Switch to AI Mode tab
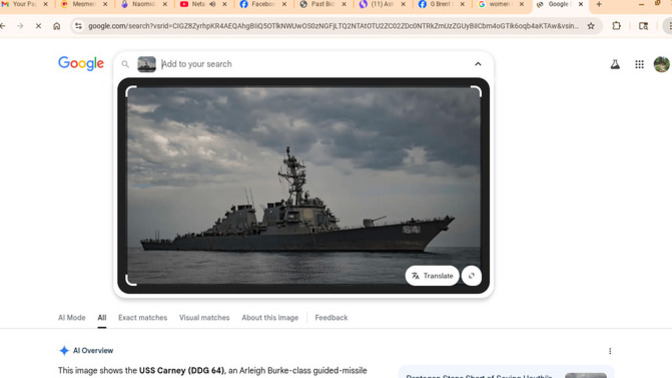 [72, 318]
